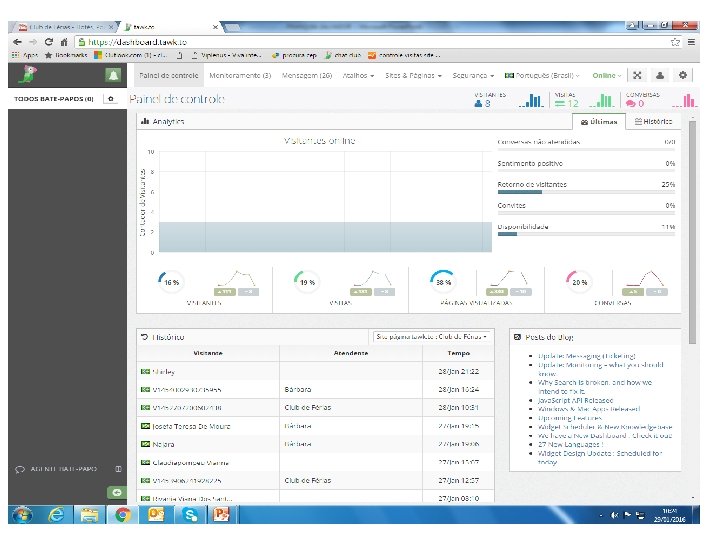Click the 38 % circular gauge
720x540 pixels.
[443, 281]
